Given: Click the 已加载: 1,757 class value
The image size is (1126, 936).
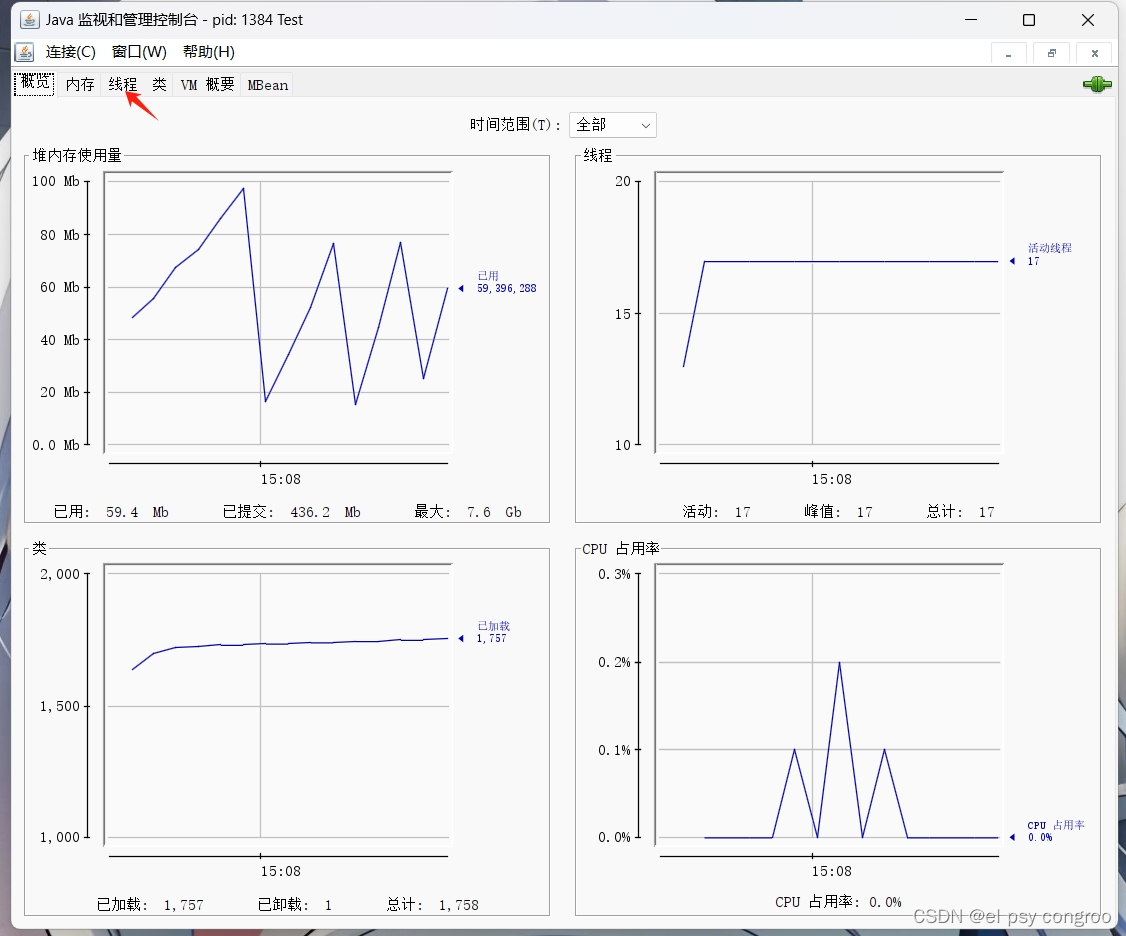Looking at the screenshot, I should pos(150,905).
